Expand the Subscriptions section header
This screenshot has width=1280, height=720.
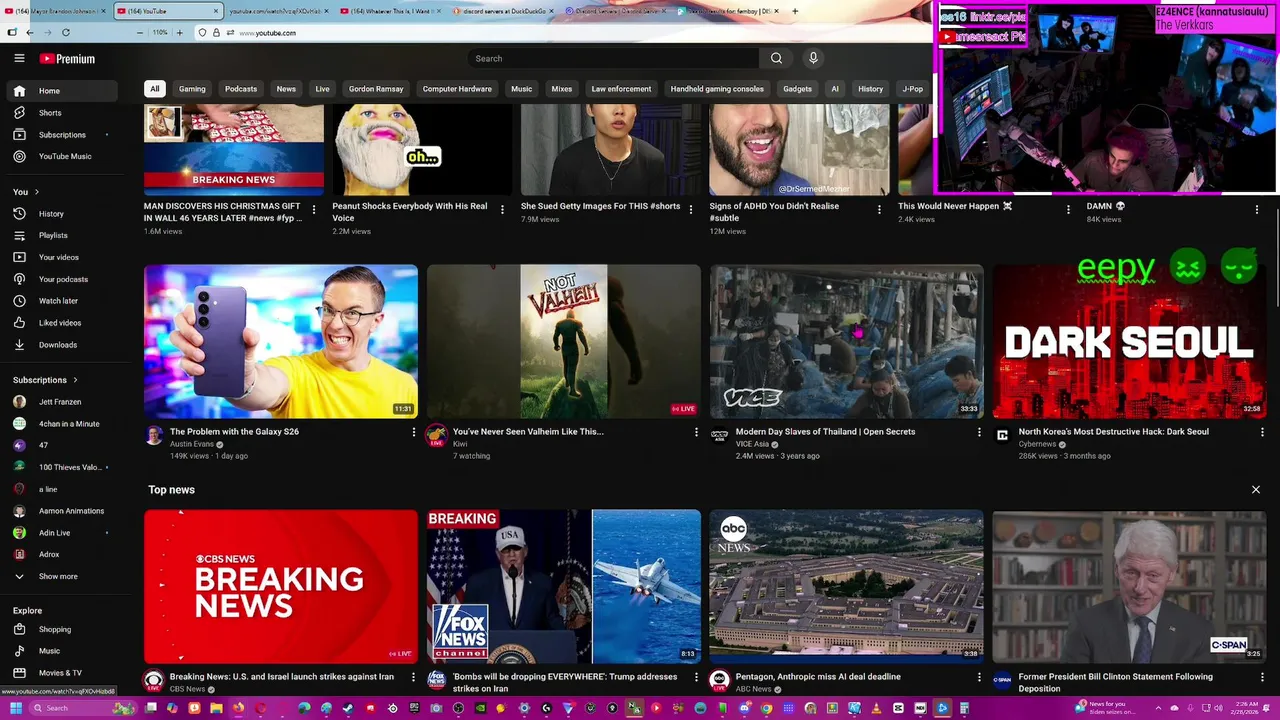[x=45, y=380]
